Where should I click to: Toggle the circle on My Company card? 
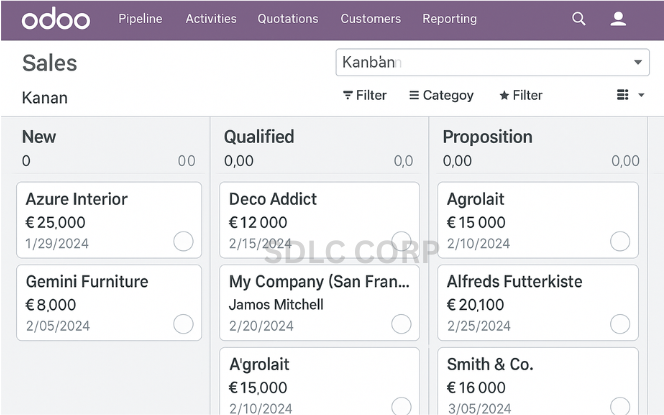click(x=401, y=324)
